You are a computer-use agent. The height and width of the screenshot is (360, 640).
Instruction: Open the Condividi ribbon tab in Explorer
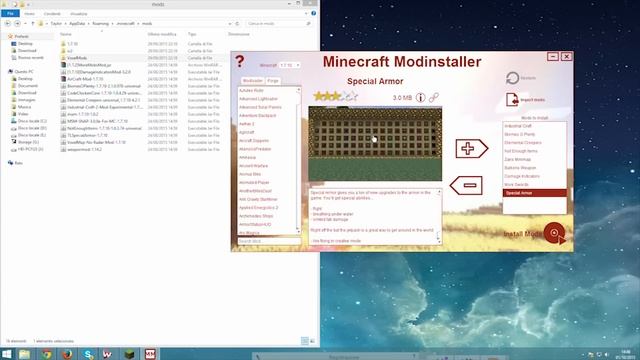coord(52,14)
